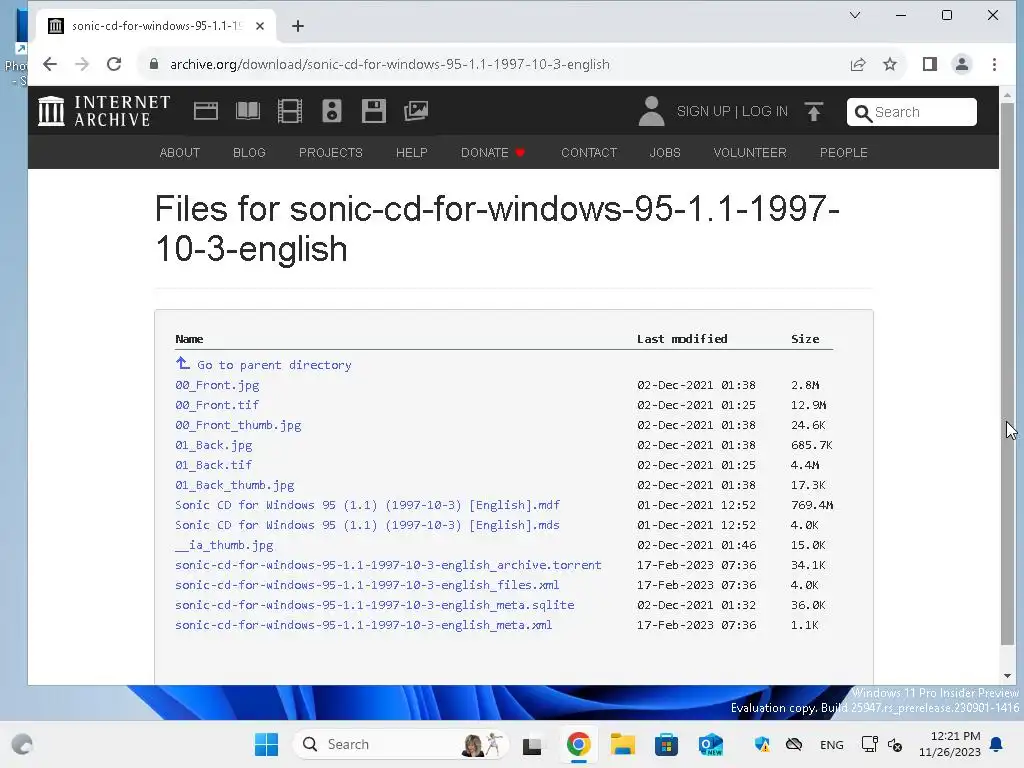The image size is (1024, 768).
Task: Reload the page with the refresh icon
Action: 114,64
